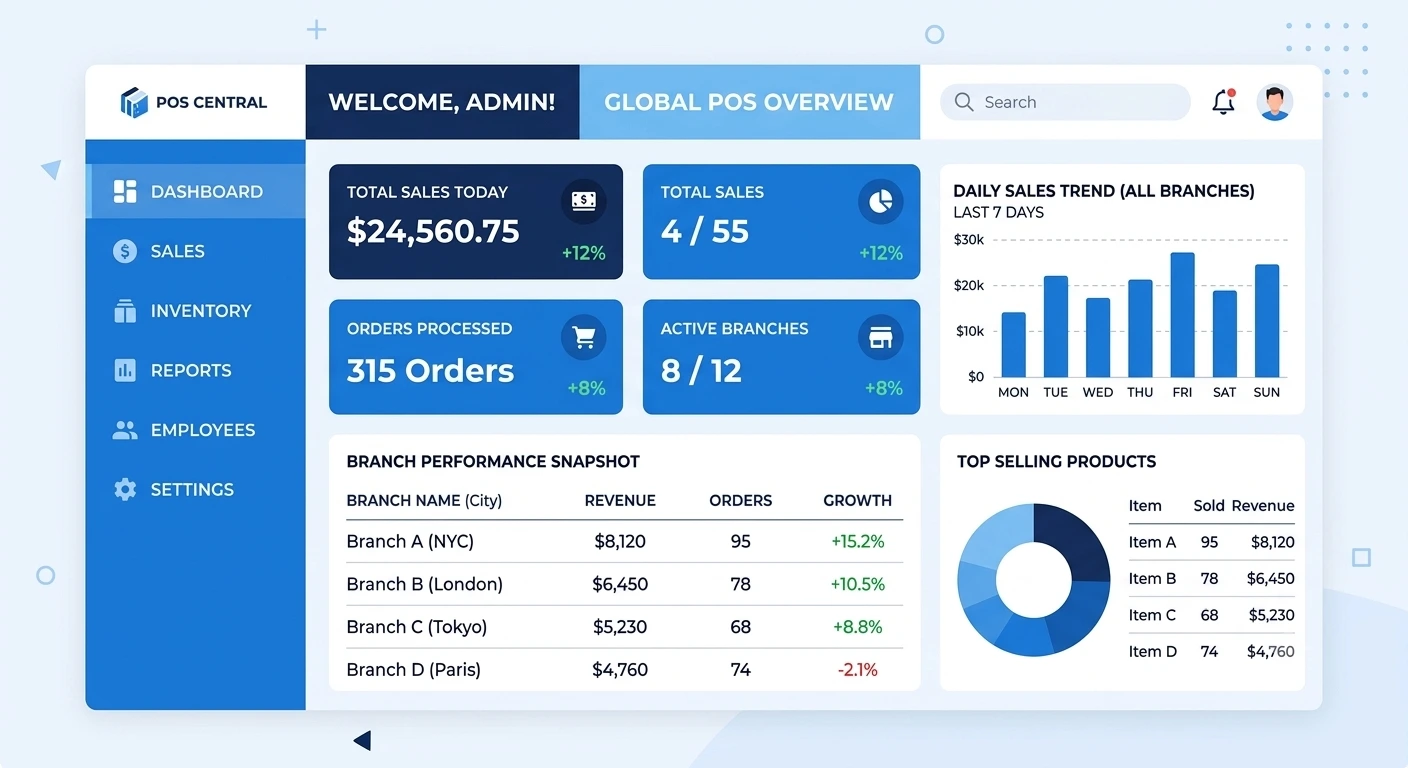
Task: Click Item C in Top Selling Products
Action: pos(1152,615)
